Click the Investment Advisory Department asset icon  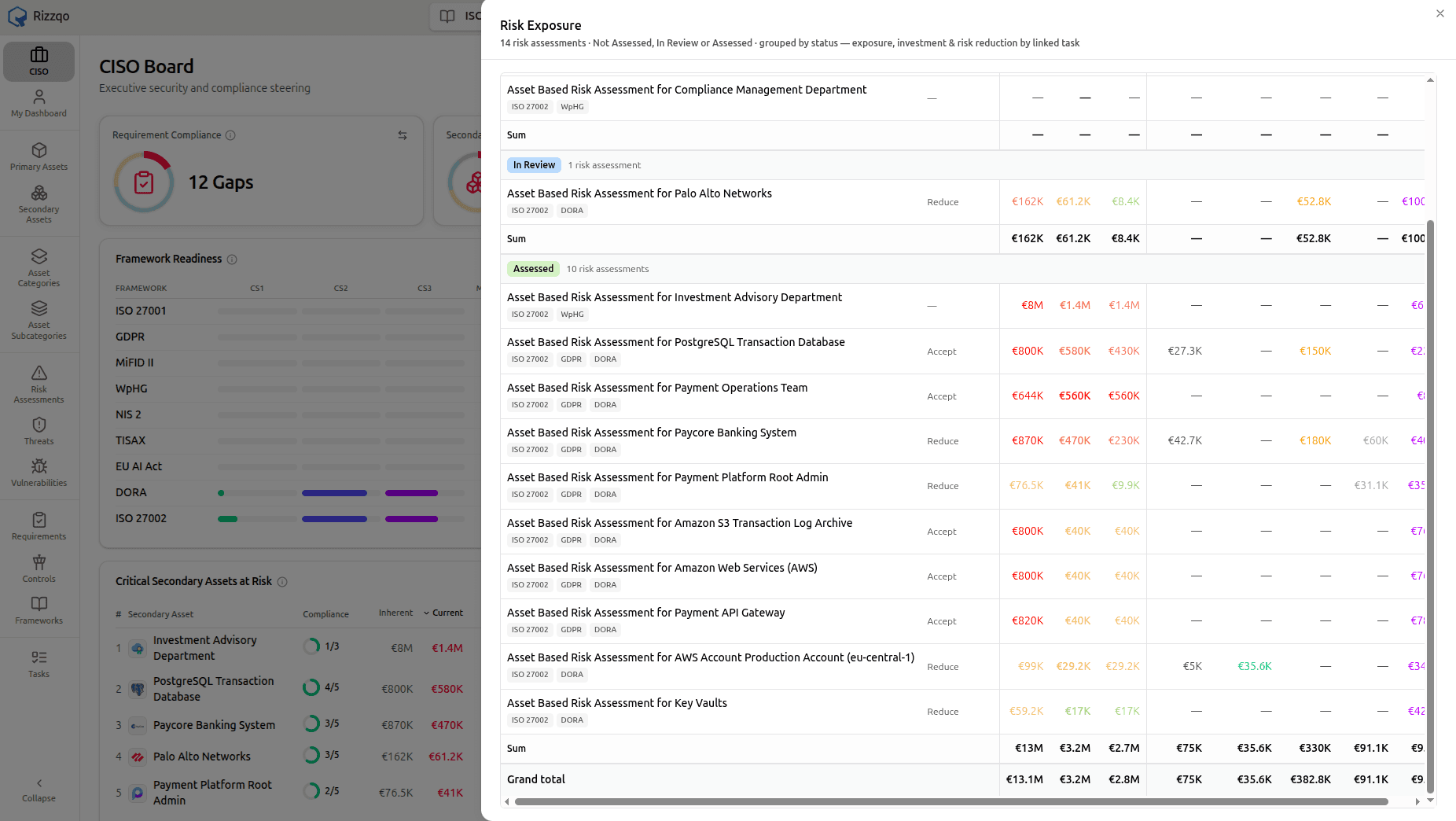point(138,649)
